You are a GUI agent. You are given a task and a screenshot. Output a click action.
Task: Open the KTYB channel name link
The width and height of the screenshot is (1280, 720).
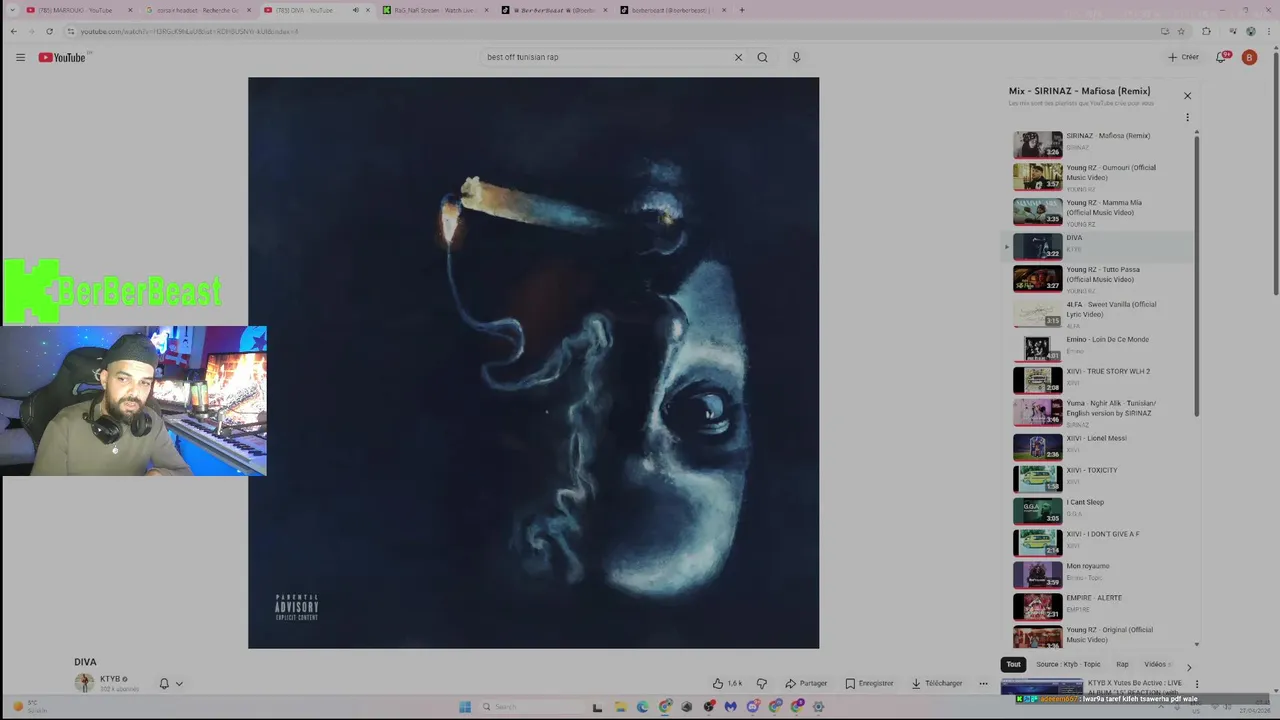[110, 679]
